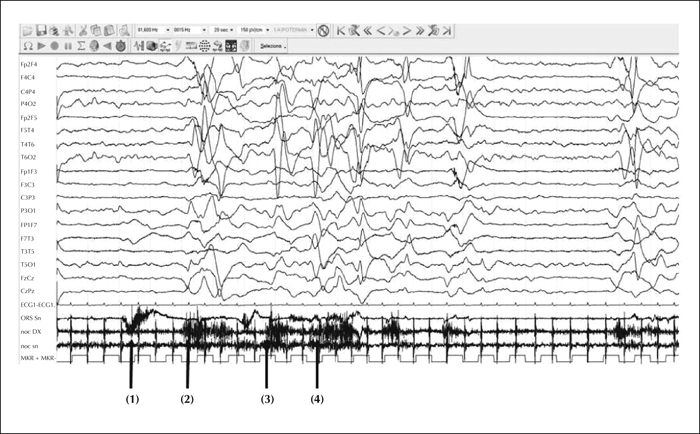Select the Fp2F4 channel label

[x=29, y=64]
